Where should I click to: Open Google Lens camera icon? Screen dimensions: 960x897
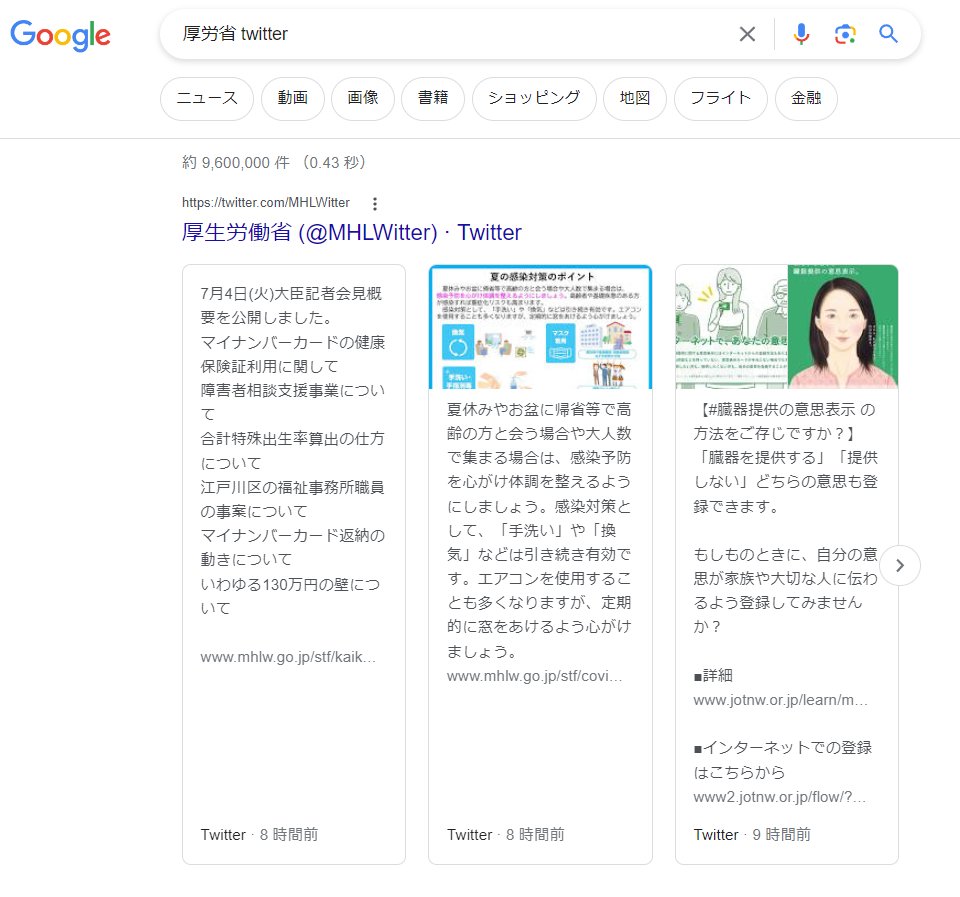[x=844, y=33]
